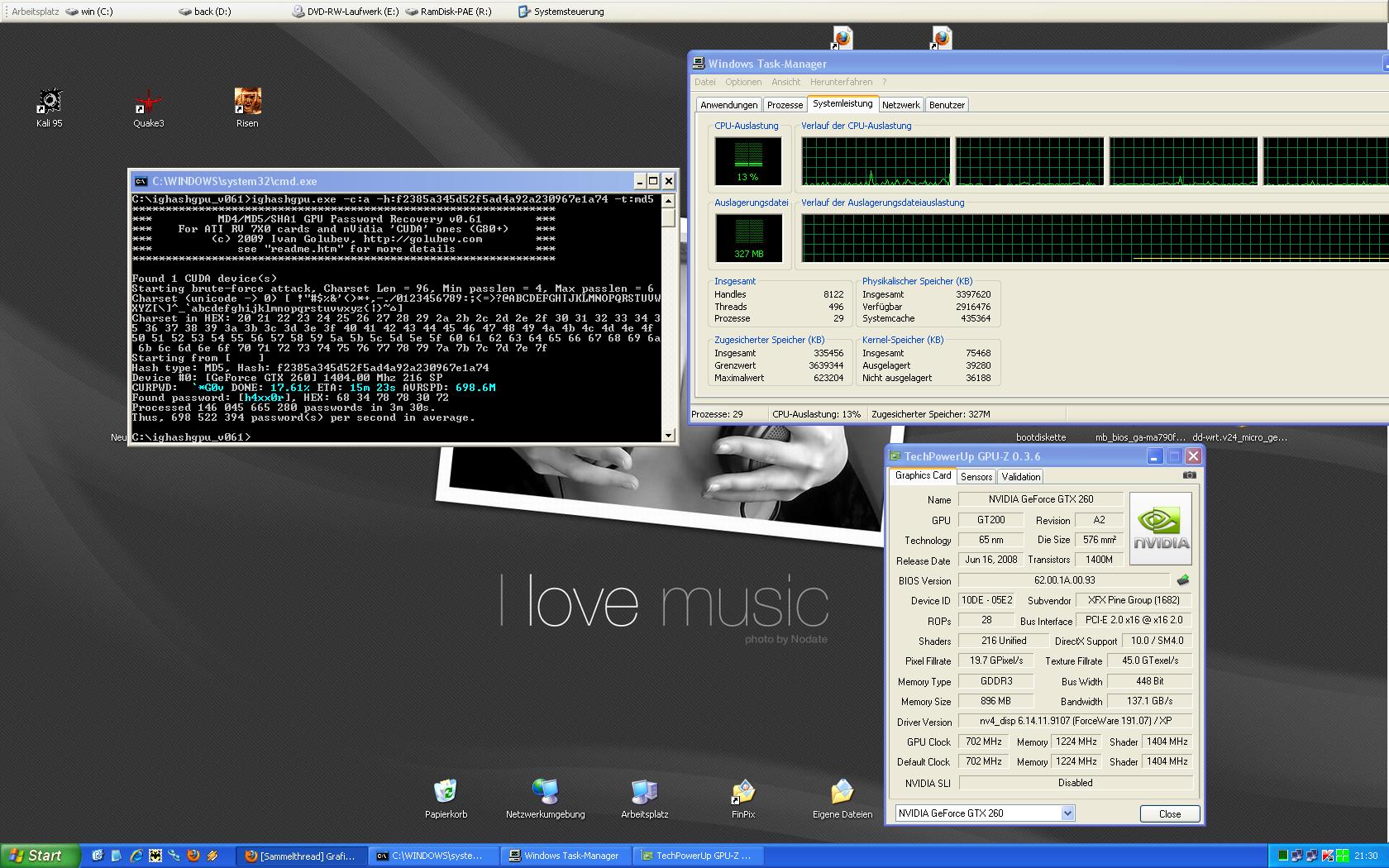Switch to cmd.exe via the taskbar button
The width and height of the screenshot is (1389, 868).
tap(432, 856)
